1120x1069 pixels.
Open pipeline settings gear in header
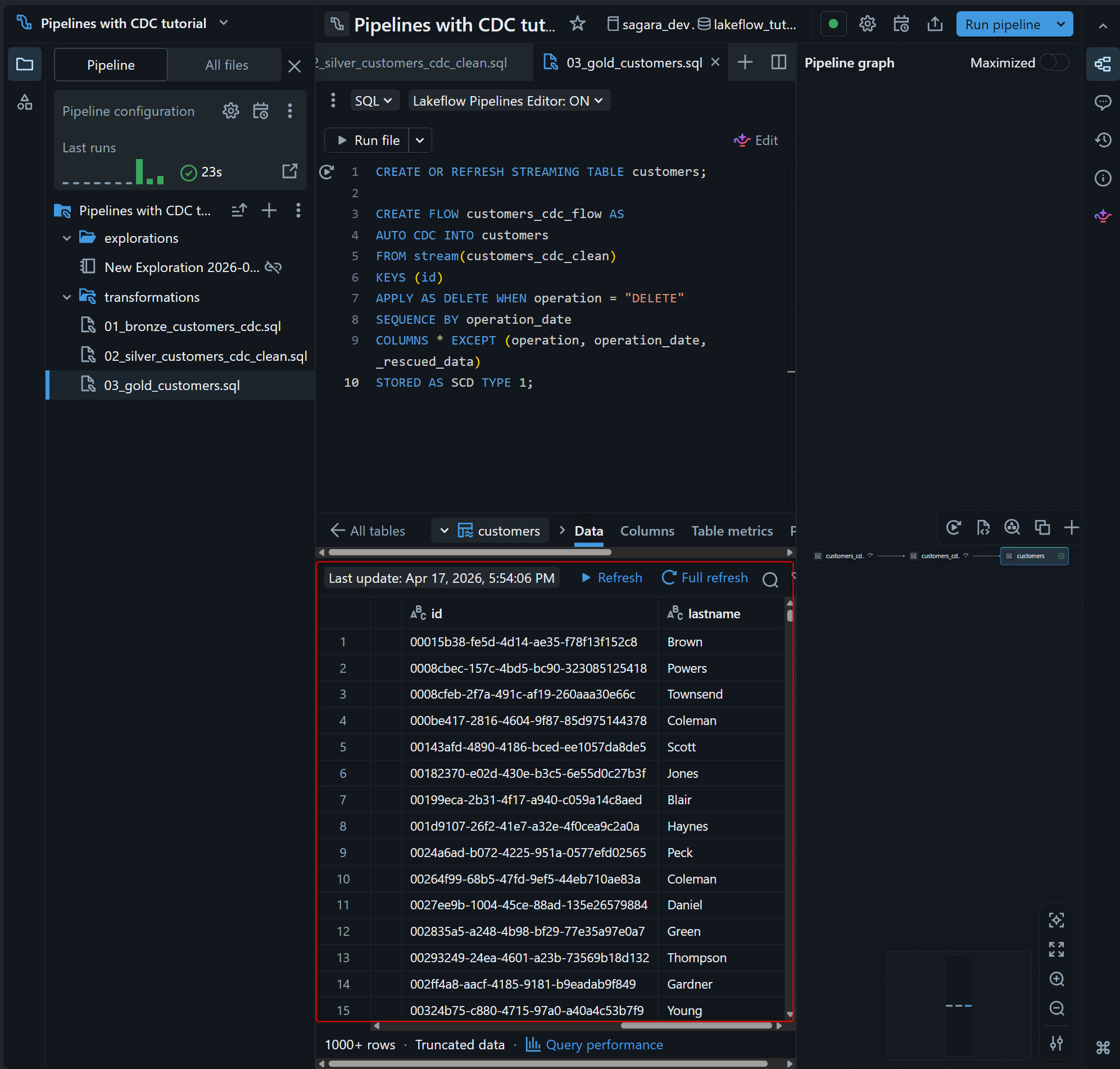867,24
